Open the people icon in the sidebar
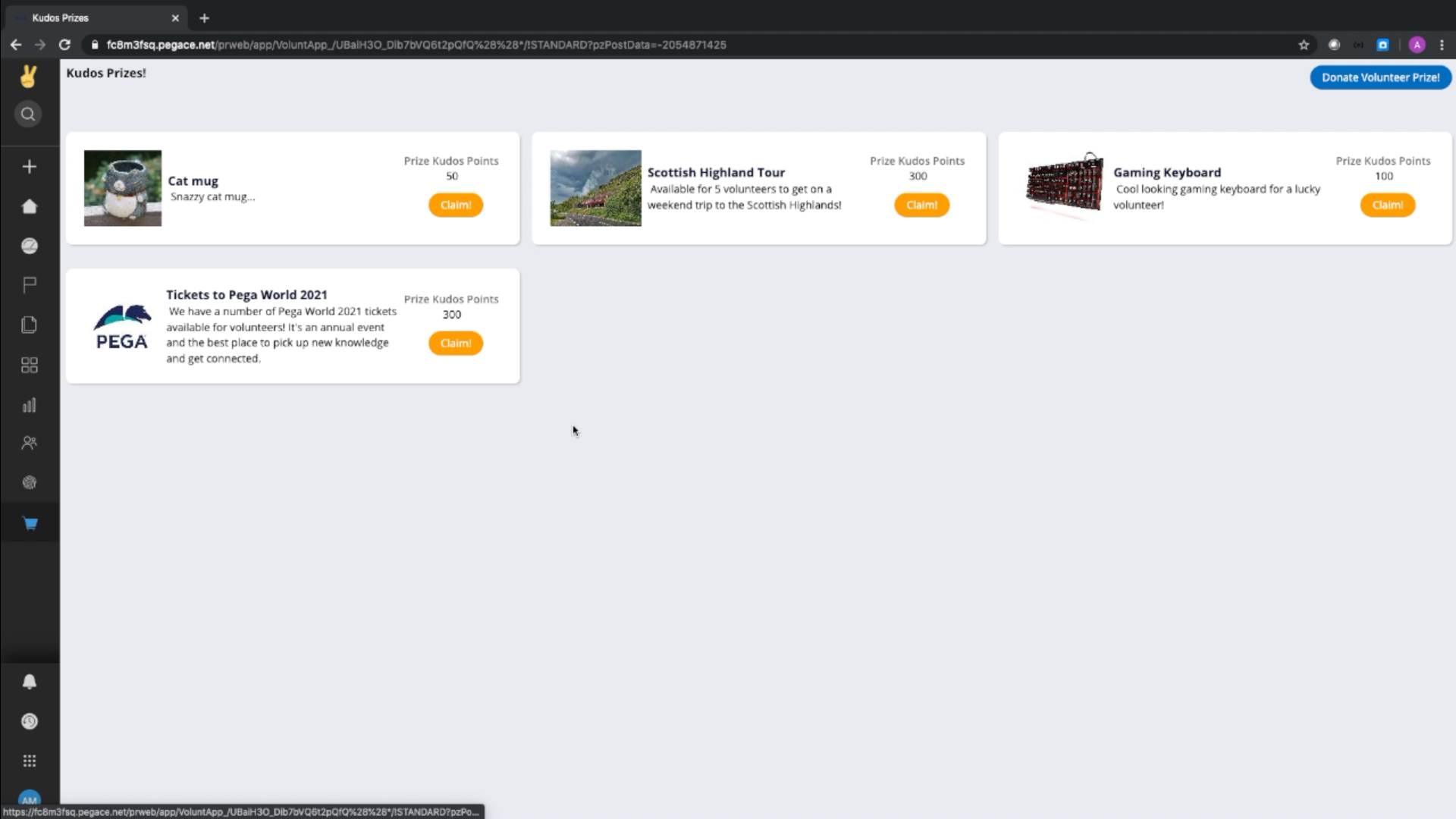 click(29, 443)
